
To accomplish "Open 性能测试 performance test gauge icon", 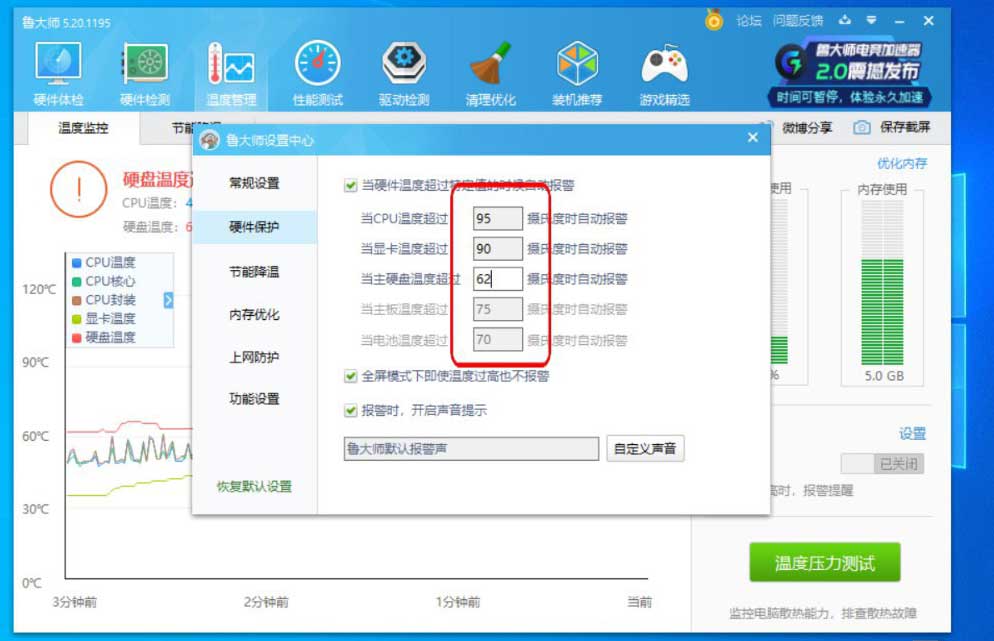I will point(318,73).
